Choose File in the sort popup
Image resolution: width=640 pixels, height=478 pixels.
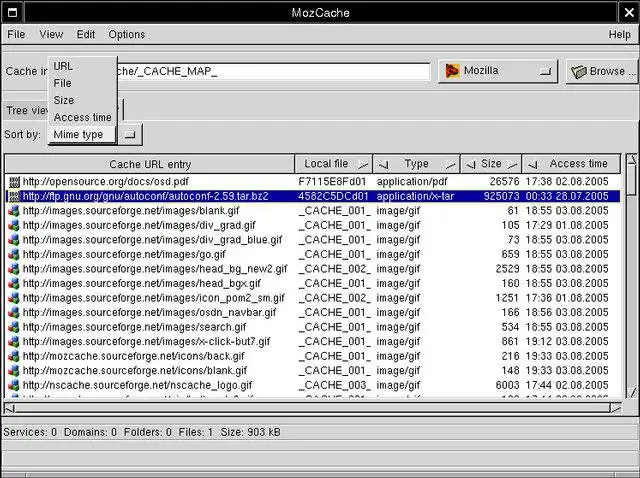tap(82, 83)
